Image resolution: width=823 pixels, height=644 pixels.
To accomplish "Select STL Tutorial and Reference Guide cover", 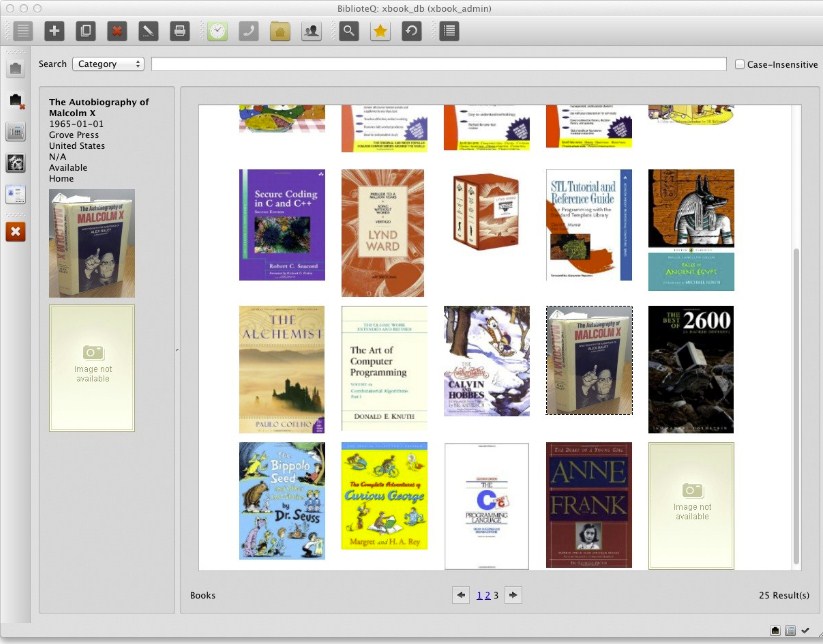I will point(589,225).
